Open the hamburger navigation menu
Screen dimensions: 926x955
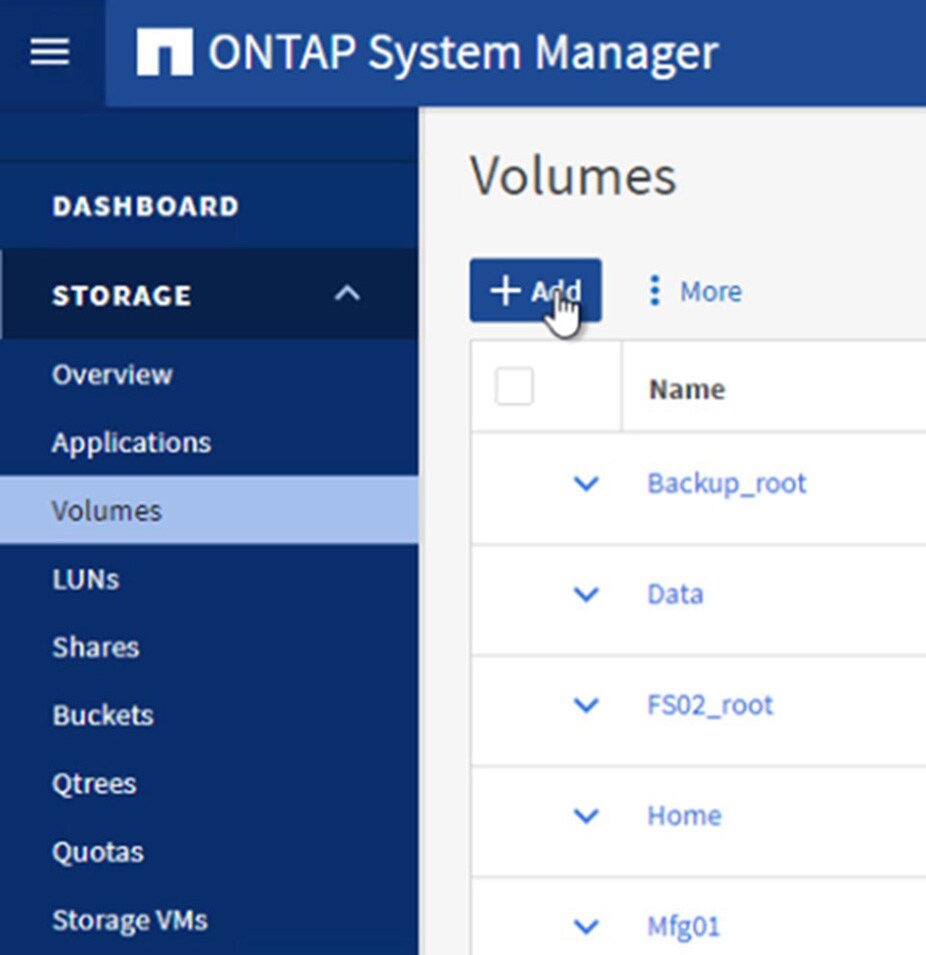pyautogui.click(x=49, y=52)
